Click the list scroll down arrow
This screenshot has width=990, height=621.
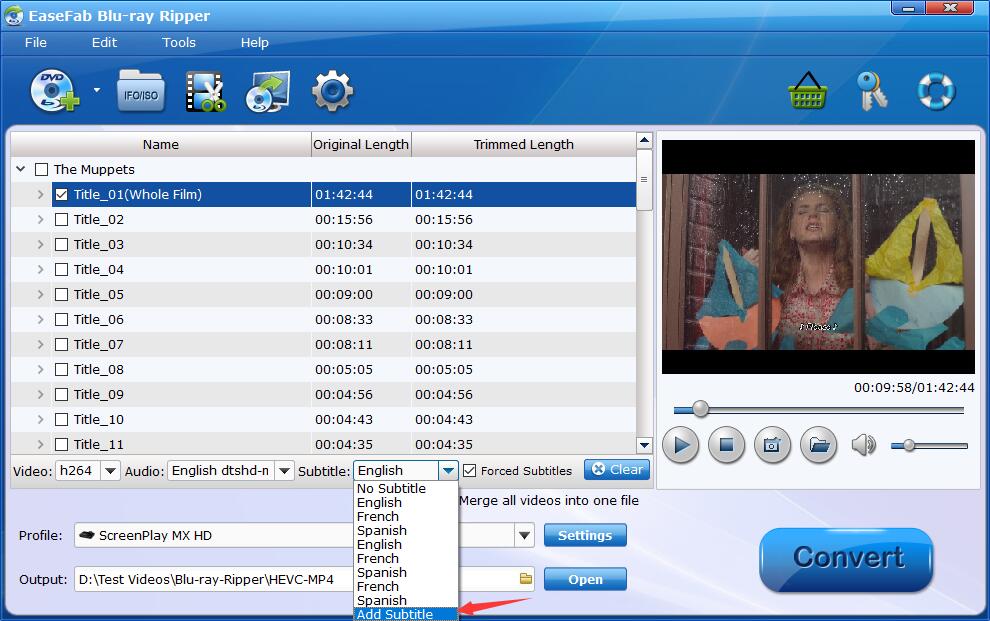644,445
